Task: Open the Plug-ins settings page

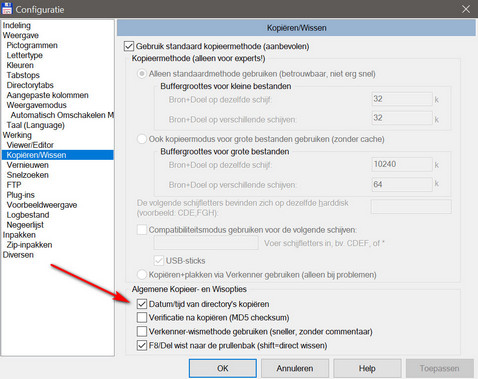Action: coord(21,195)
